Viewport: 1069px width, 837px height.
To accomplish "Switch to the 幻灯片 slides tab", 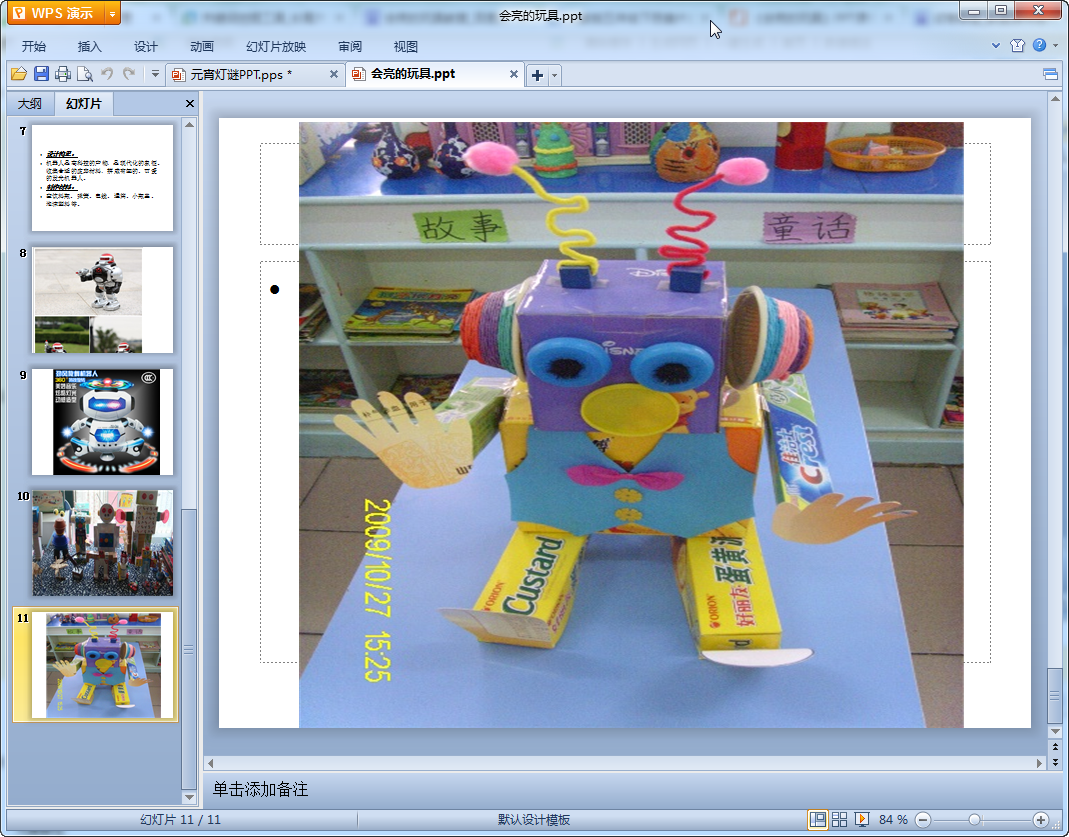I will pyautogui.click(x=83, y=104).
